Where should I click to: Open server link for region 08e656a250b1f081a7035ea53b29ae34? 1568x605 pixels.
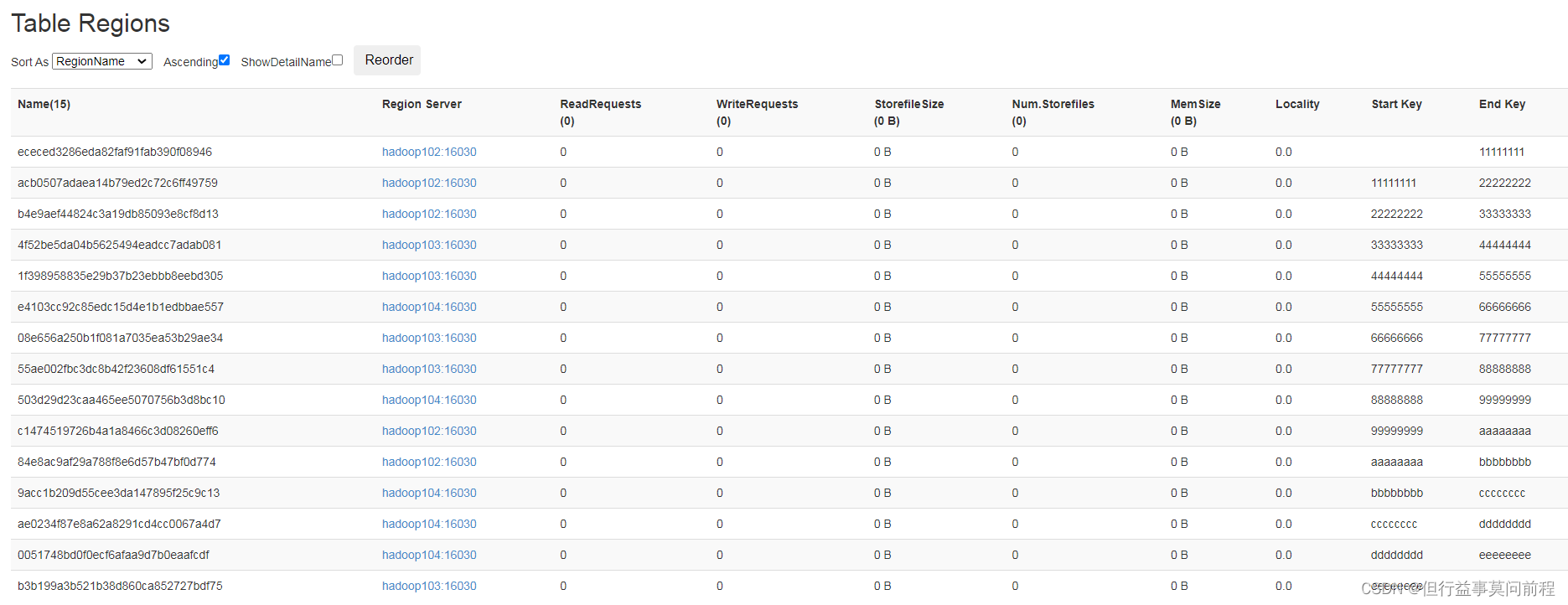click(x=429, y=338)
